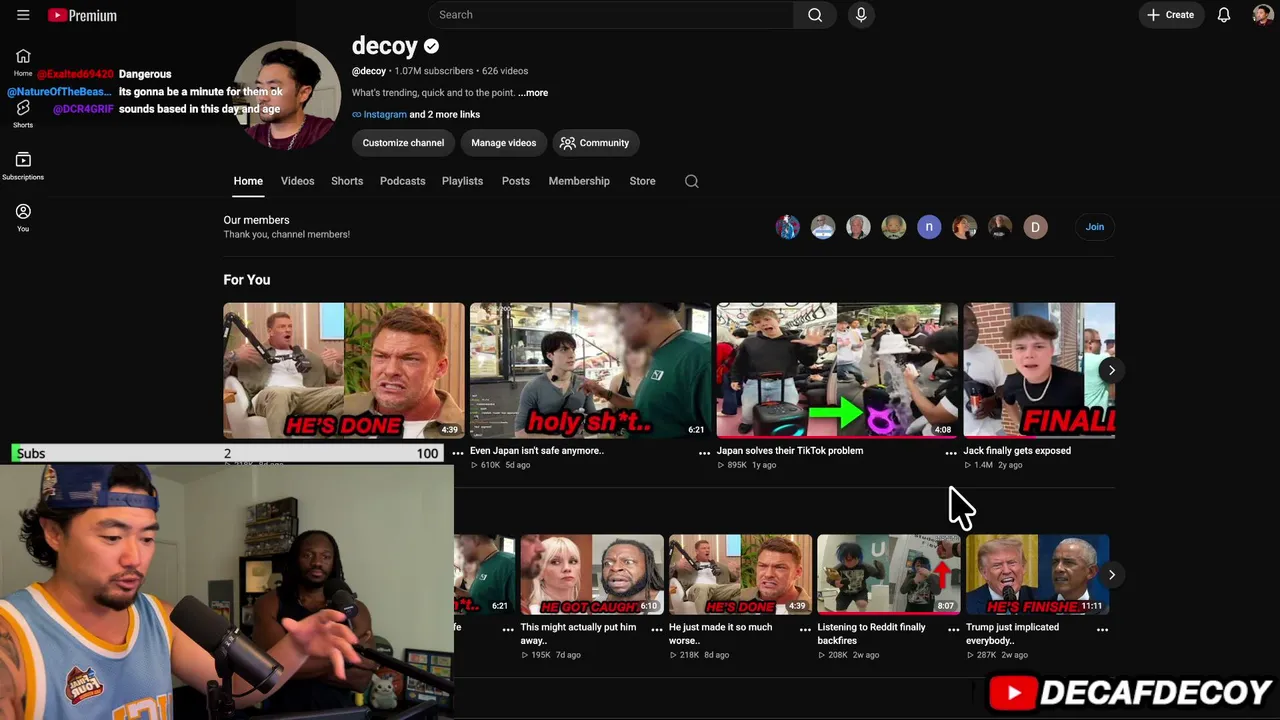Click the 'Our members' heading
This screenshot has height=720, width=1280.
click(256, 220)
